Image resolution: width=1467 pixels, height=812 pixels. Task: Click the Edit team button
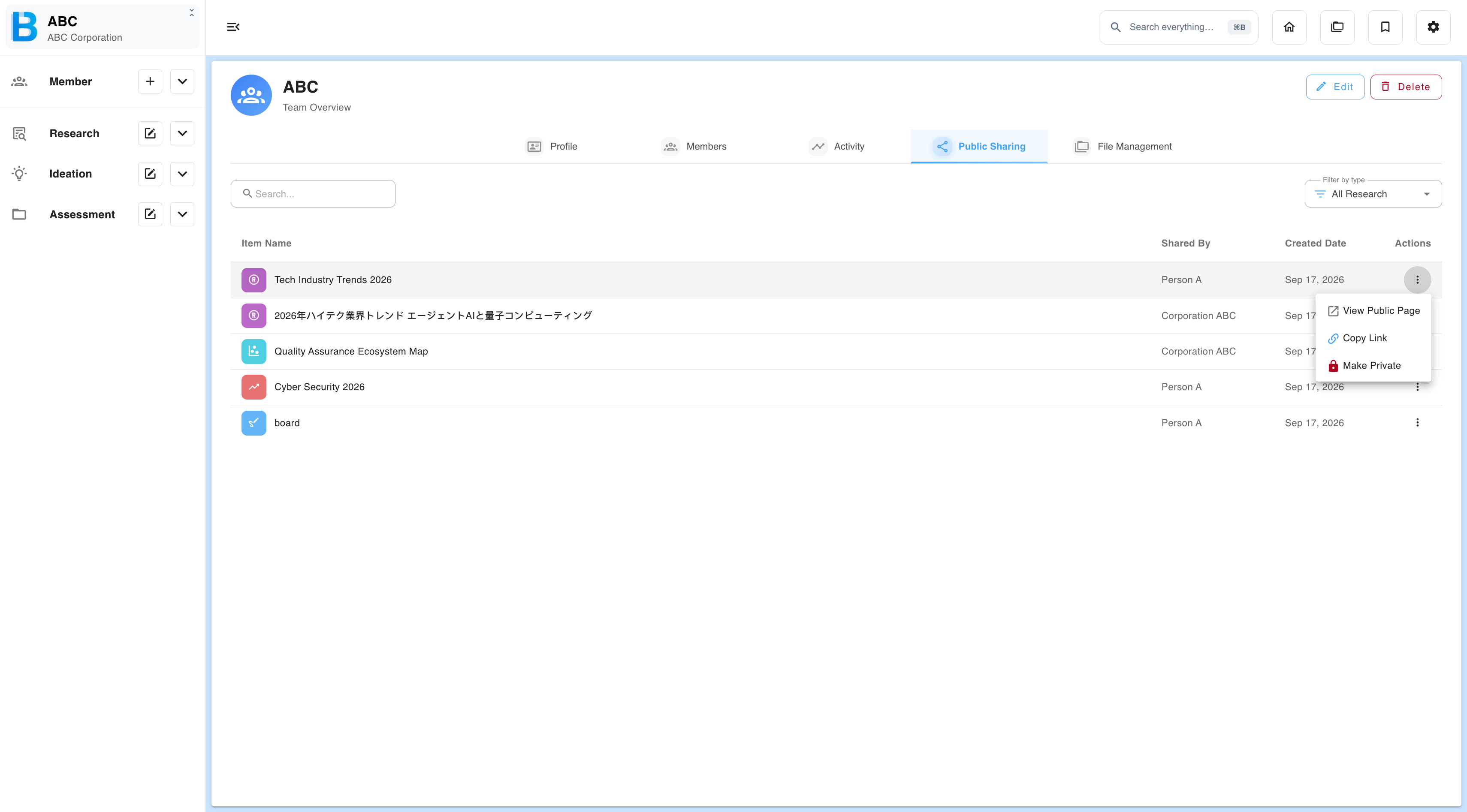(x=1335, y=87)
